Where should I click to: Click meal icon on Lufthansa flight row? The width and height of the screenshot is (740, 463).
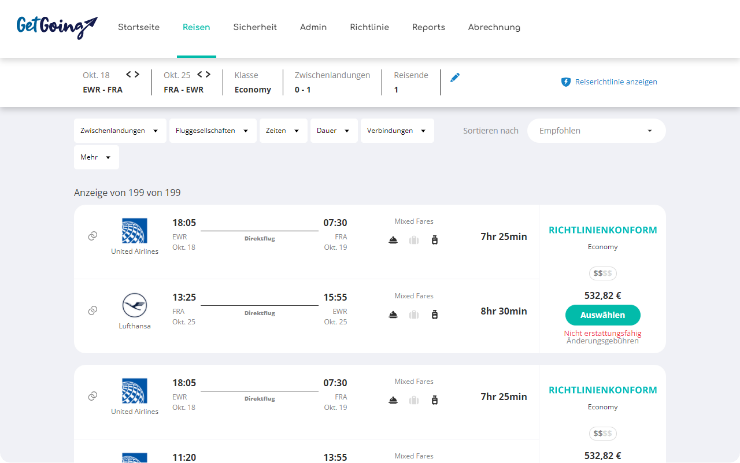[x=393, y=315]
